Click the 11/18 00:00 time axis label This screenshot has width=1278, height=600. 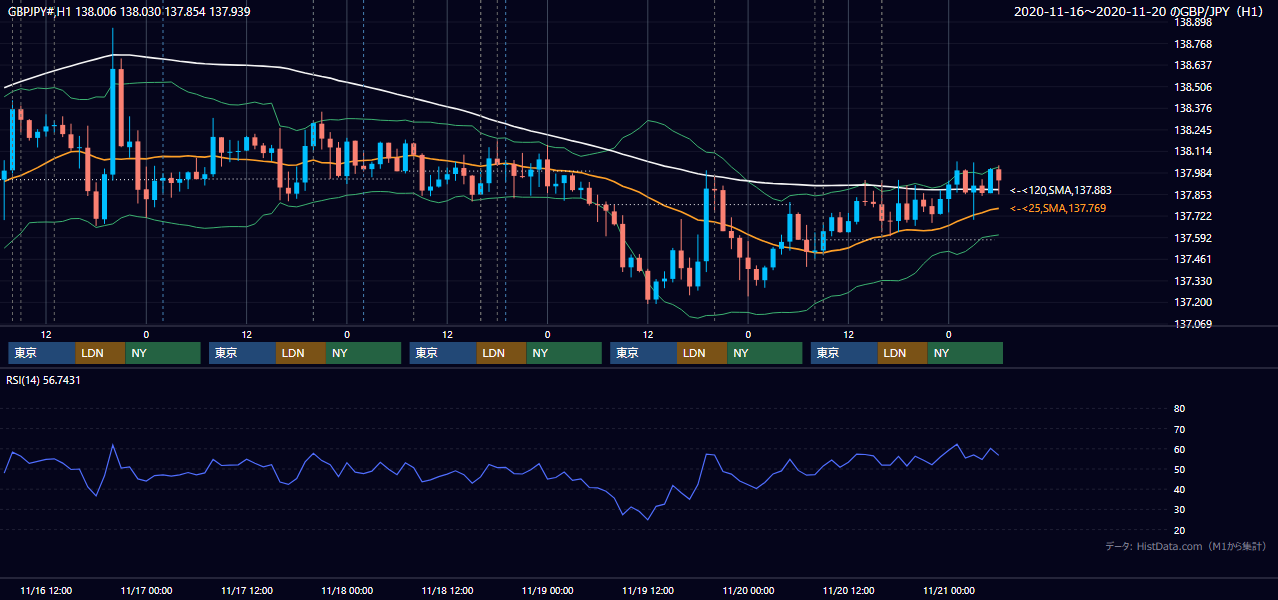click(347, 590)
